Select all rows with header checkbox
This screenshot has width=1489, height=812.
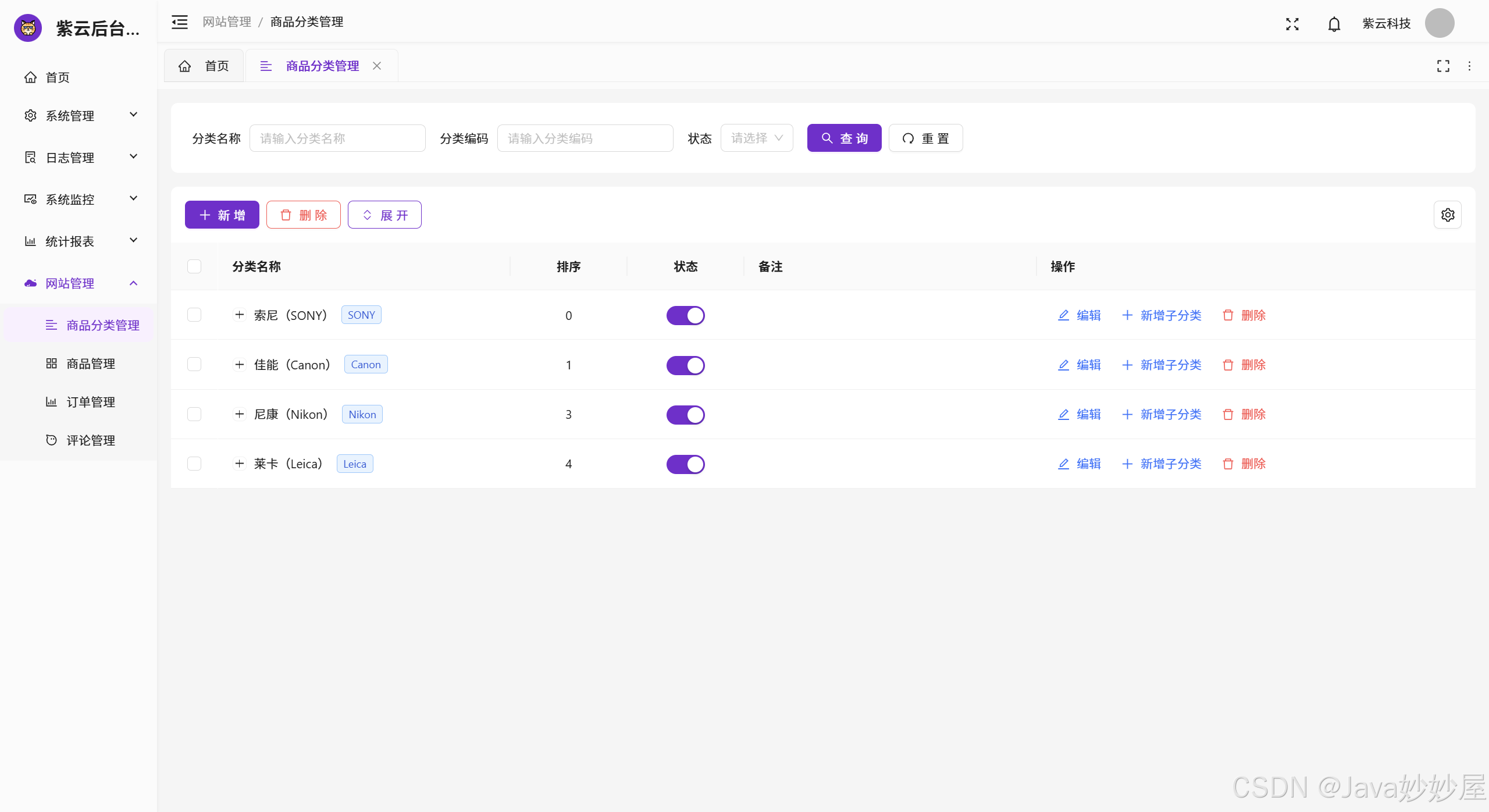click(194, 266)
